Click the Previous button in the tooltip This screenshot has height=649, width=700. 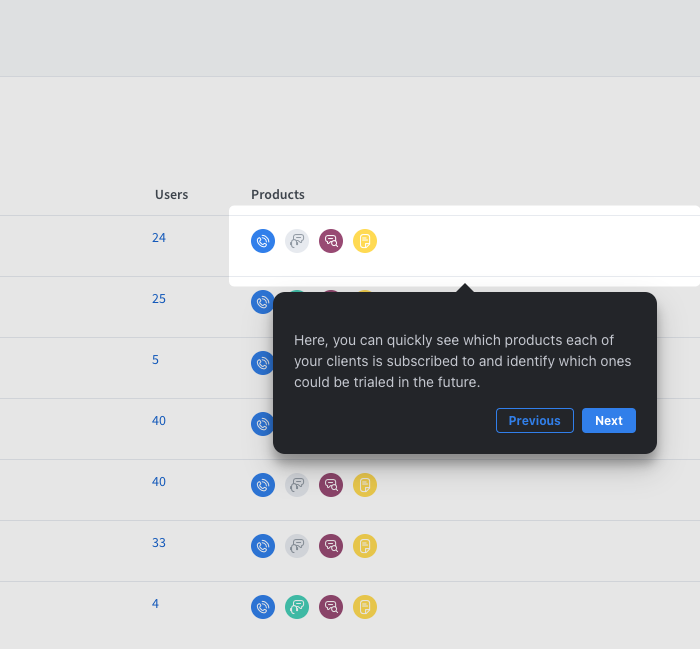[x=534, y=421]
